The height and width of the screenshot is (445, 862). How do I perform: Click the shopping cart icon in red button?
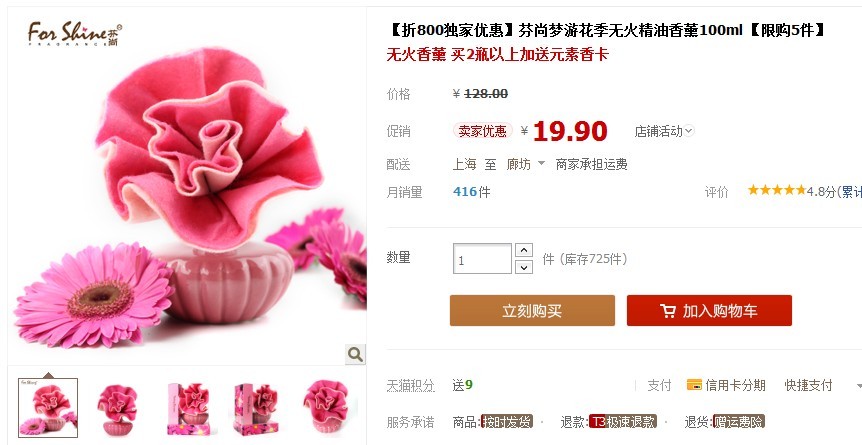point(667,311)
